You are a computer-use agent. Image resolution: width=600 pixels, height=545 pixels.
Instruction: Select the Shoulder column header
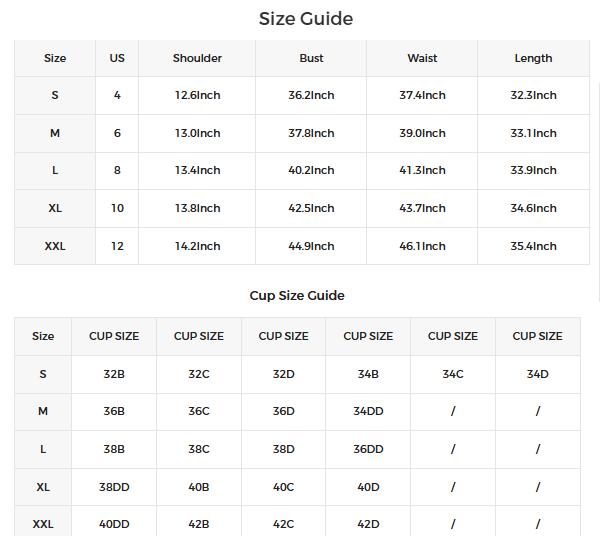tap(197, 58)
